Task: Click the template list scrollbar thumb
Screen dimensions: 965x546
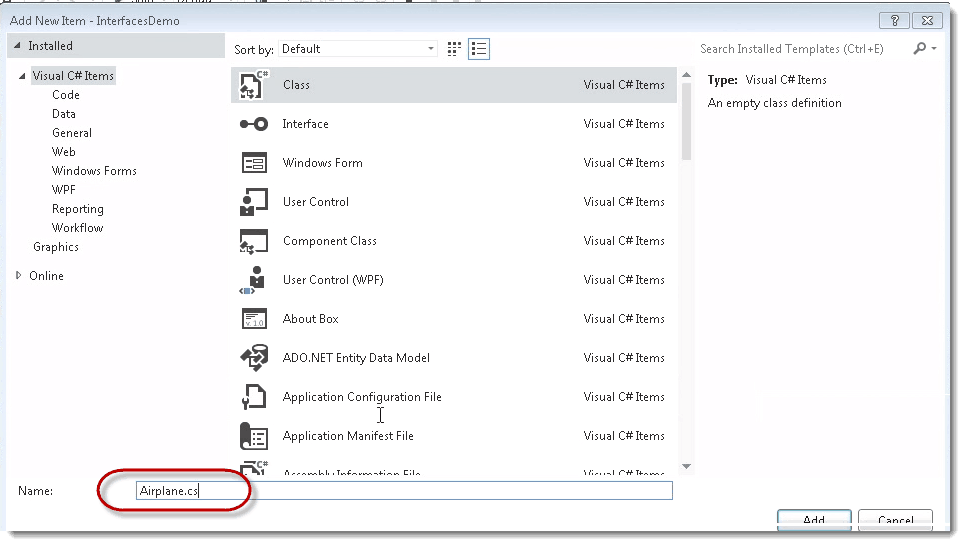Action: (x=686, y=122)
